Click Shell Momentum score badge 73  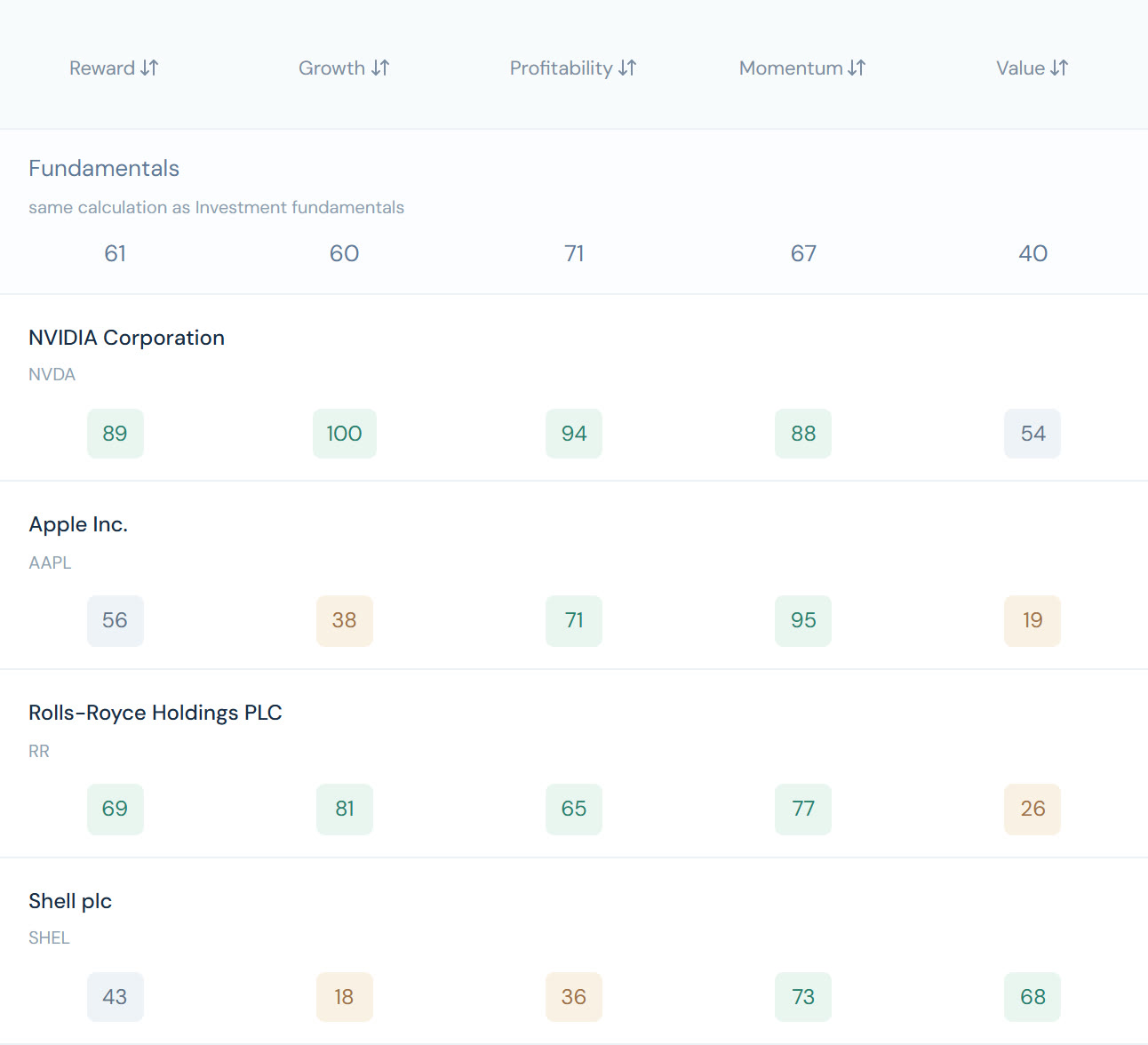803,997
